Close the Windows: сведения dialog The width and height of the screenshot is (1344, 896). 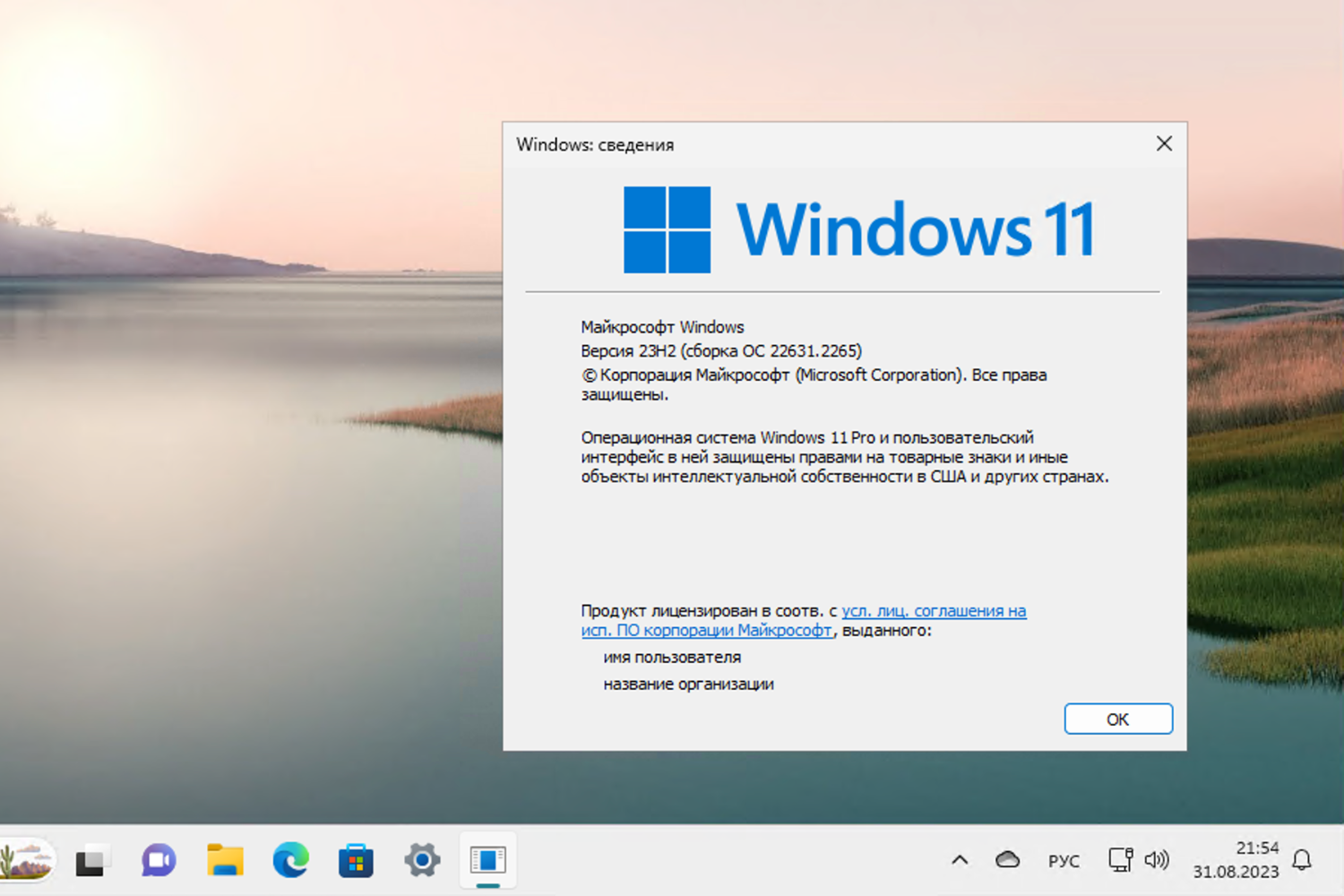coord(1163,143)
